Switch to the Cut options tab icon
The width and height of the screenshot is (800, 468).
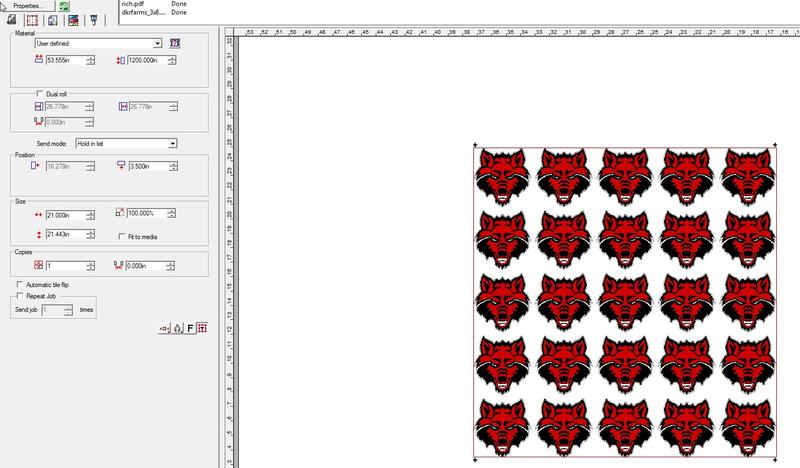[x=93, y=20]
